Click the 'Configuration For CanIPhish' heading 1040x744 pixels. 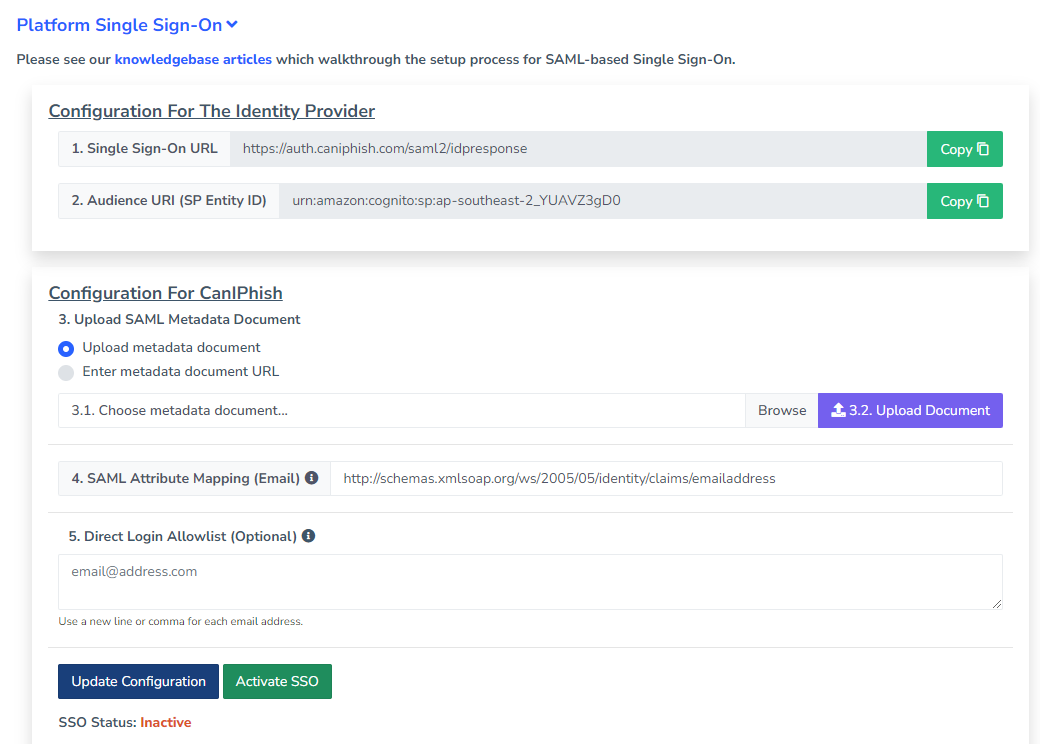pos(165,293)
